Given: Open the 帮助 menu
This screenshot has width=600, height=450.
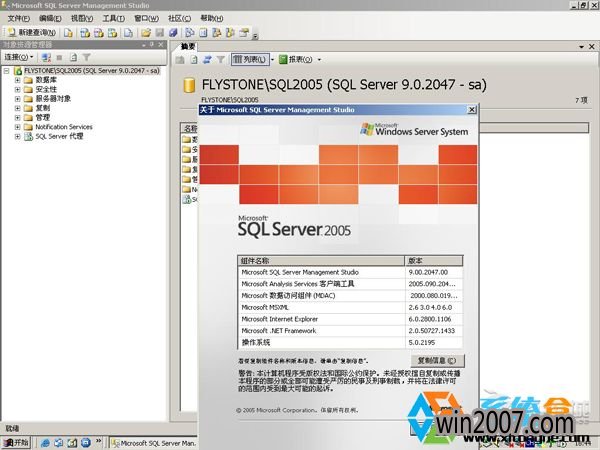Looking at the screenshot, I should click(212, 18).
